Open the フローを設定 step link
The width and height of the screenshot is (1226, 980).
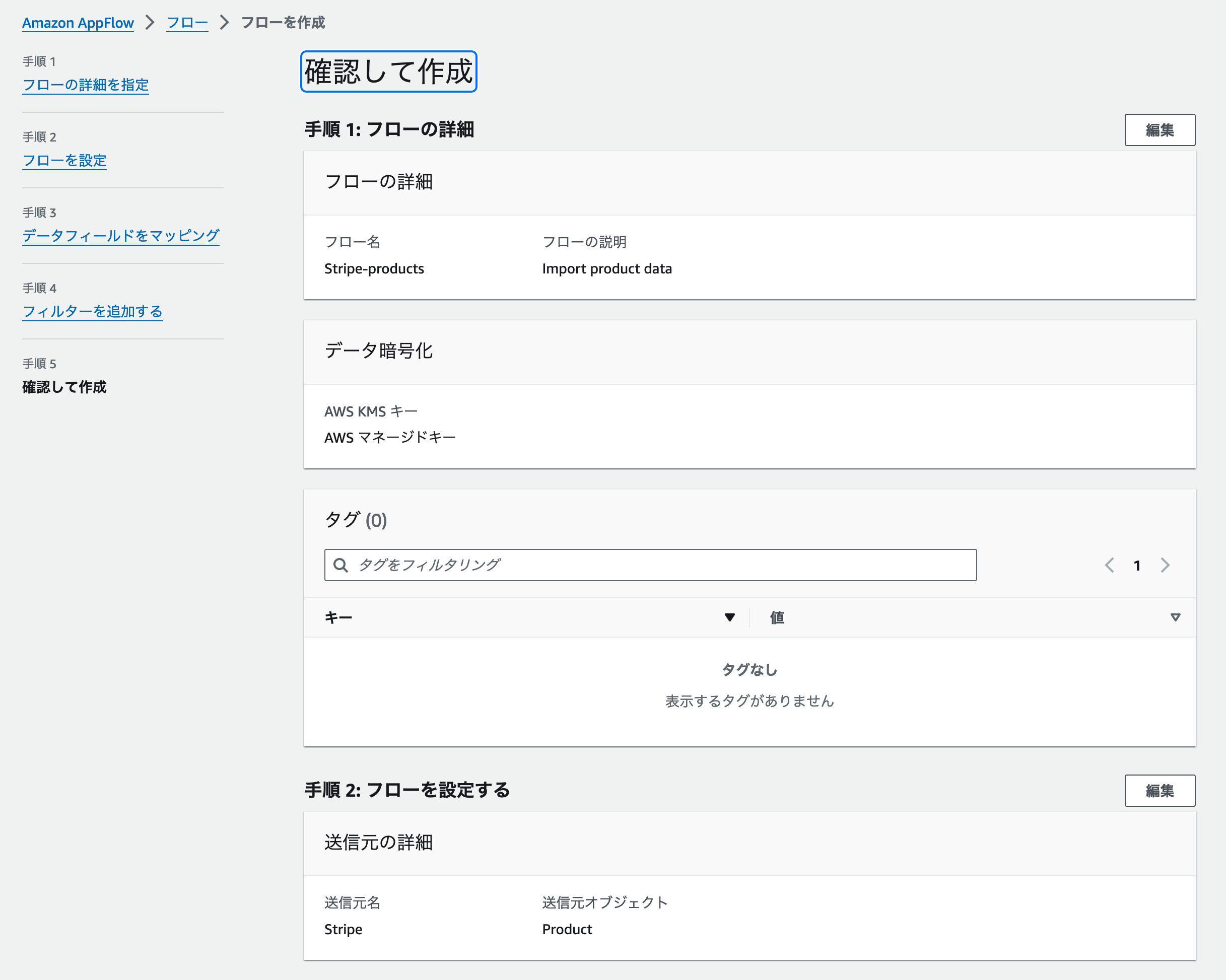(x=64, y=161)
